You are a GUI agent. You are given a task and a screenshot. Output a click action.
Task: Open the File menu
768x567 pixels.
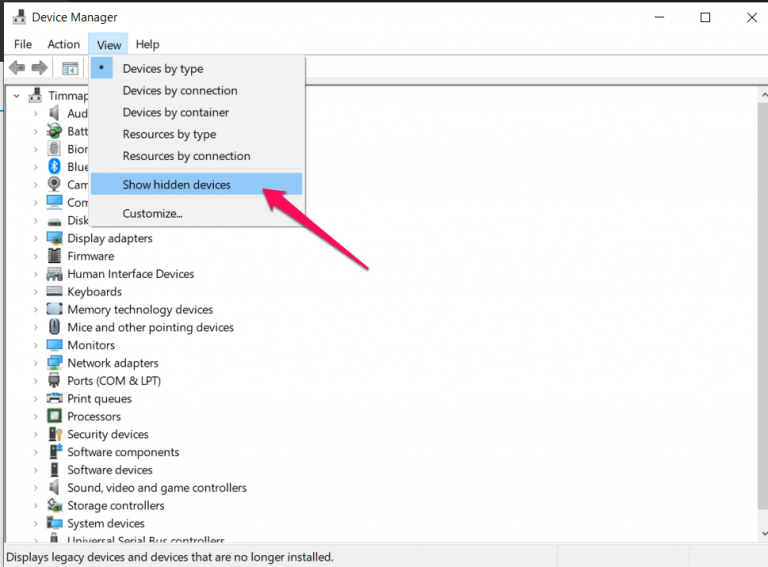tap(23, 45)
